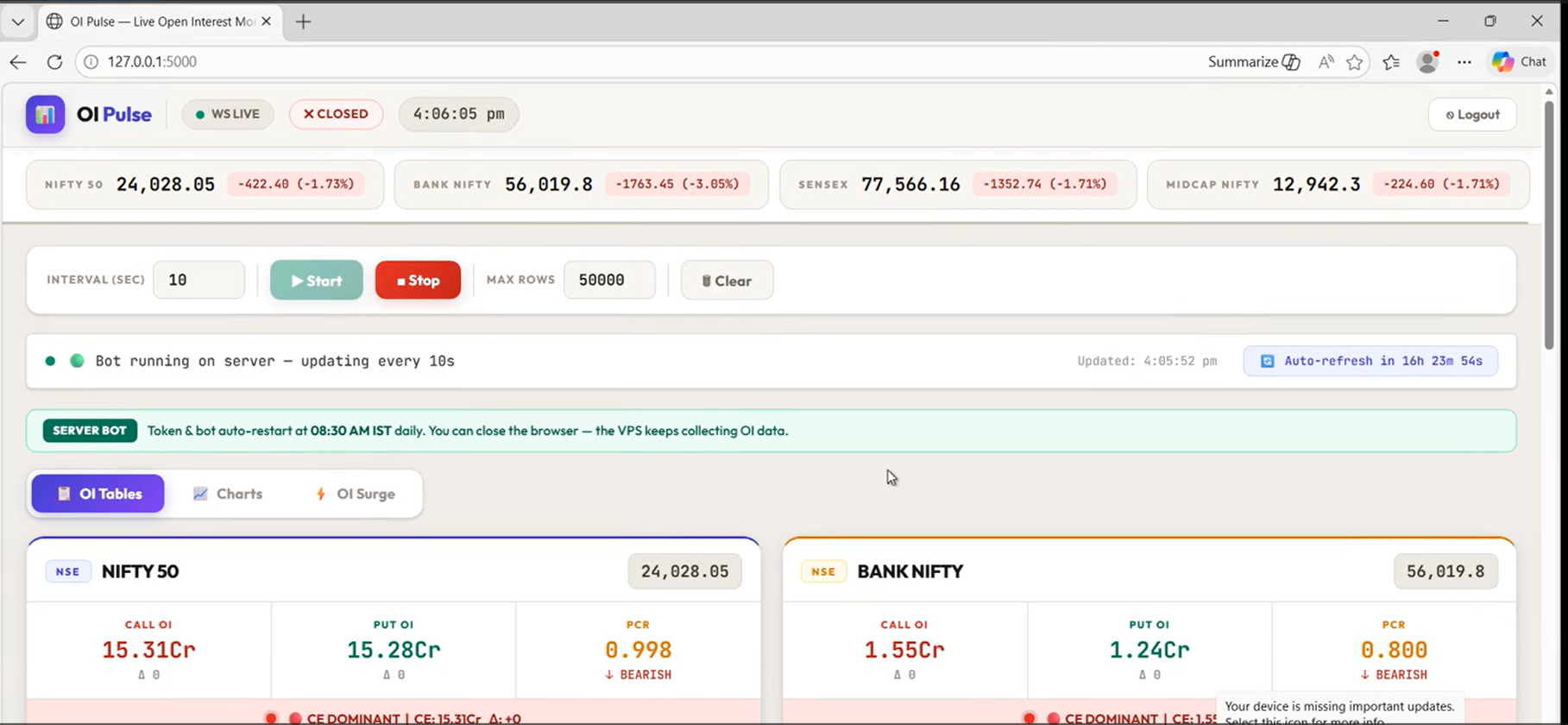Clear the collected data
The width and height of the screenshot is (1568, 725).
727,281
